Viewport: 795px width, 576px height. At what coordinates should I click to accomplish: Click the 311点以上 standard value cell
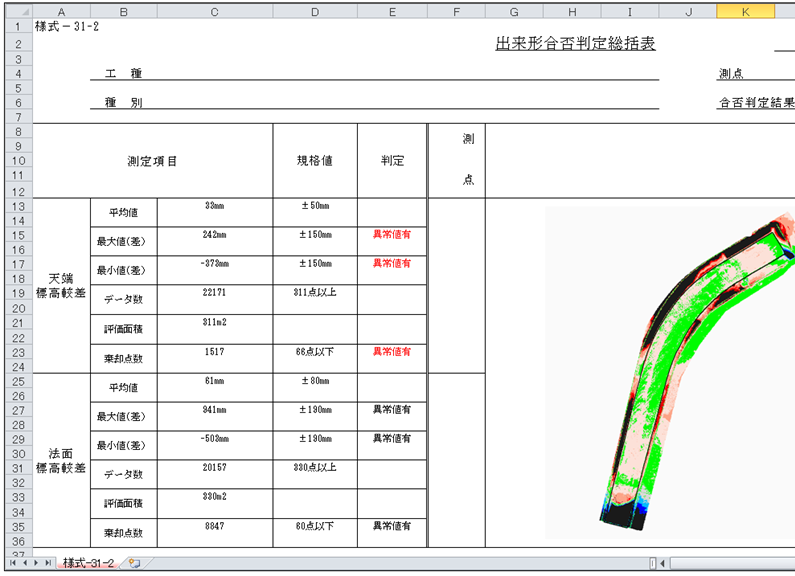315,300
